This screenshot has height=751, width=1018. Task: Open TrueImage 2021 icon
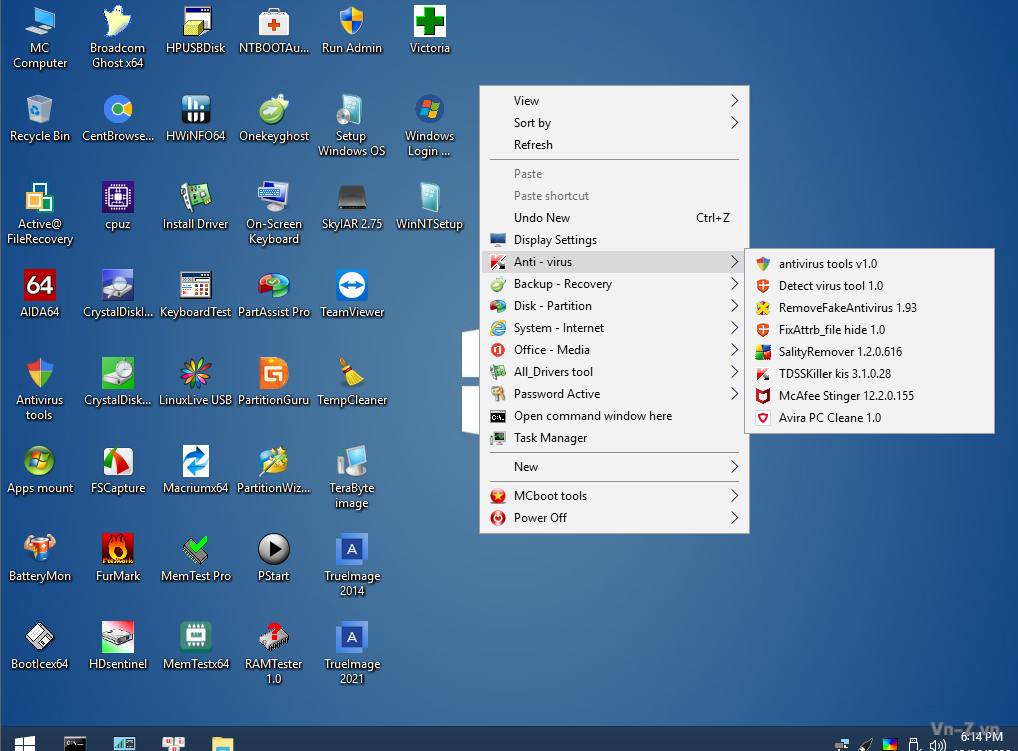pyautogui.click(x=352, y=654)
